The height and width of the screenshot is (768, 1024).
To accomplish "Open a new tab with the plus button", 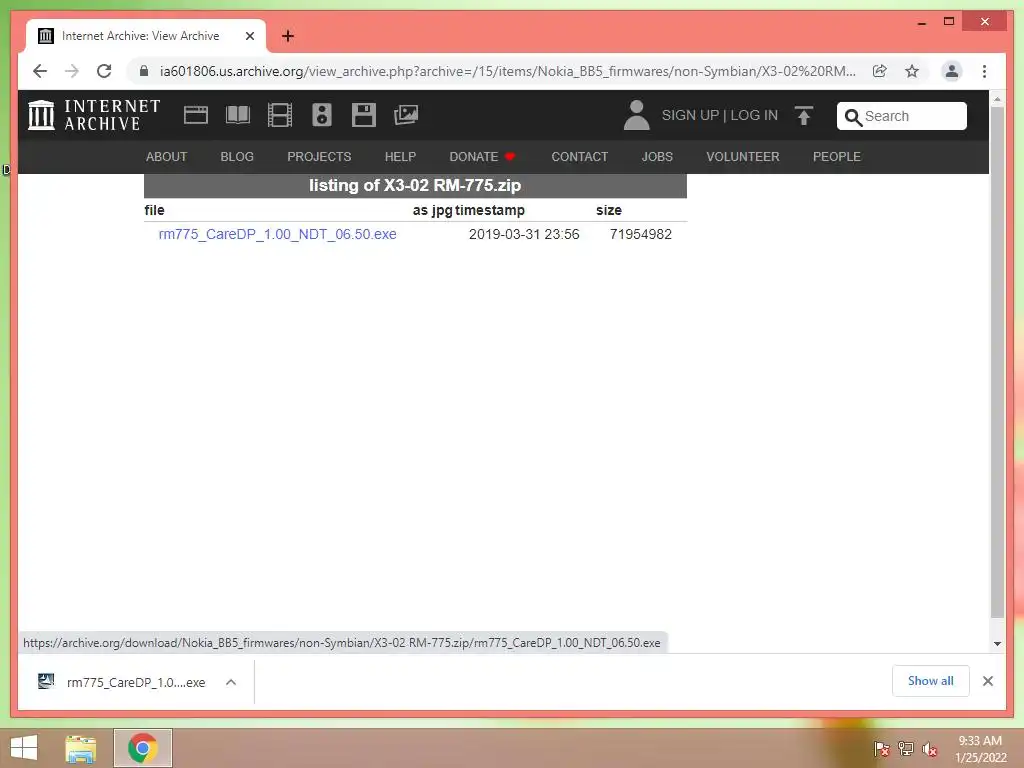I will 288,36.
